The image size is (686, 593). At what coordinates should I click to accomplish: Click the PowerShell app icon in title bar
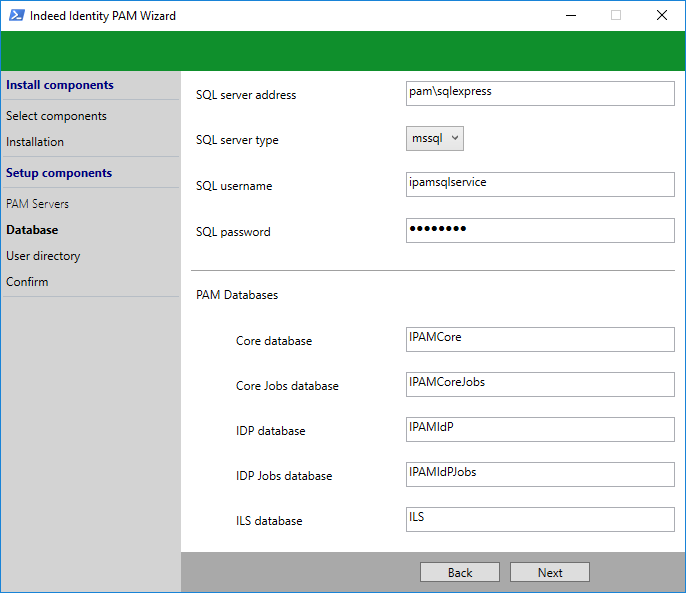pyautogui.click(x=16, y=16)
